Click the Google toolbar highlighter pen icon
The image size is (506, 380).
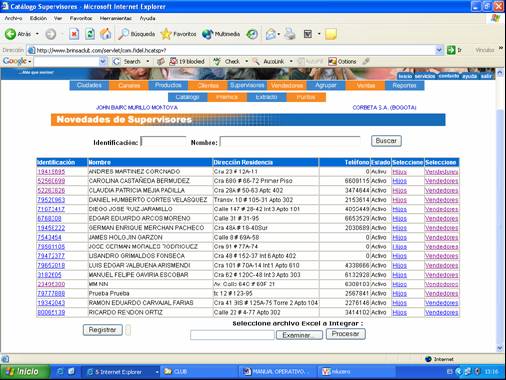click(x=366, y=61)
